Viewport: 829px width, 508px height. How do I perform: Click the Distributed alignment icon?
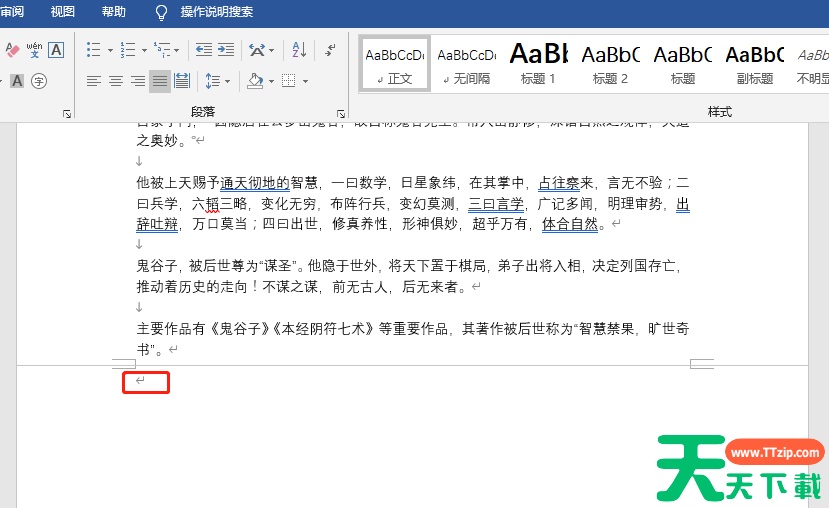[x=182, y=81]
